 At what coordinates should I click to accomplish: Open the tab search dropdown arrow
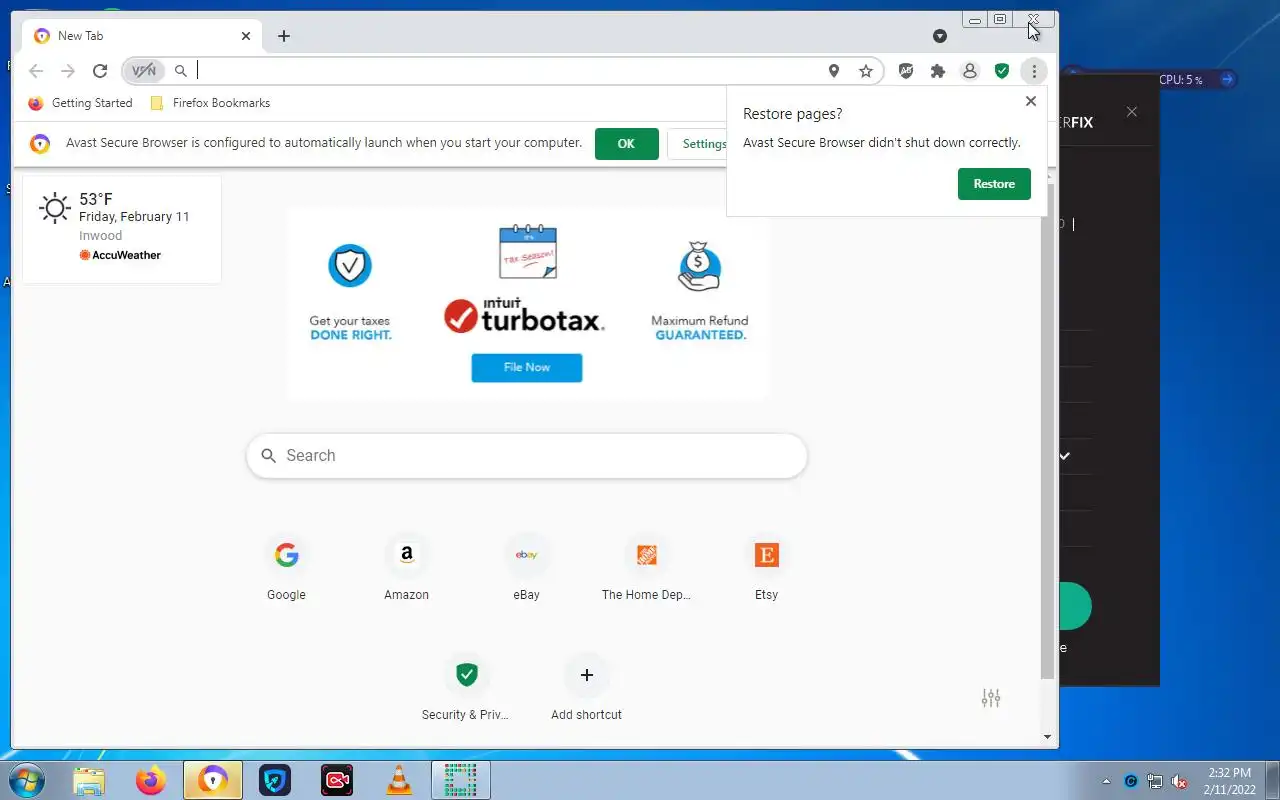[940, 36]
